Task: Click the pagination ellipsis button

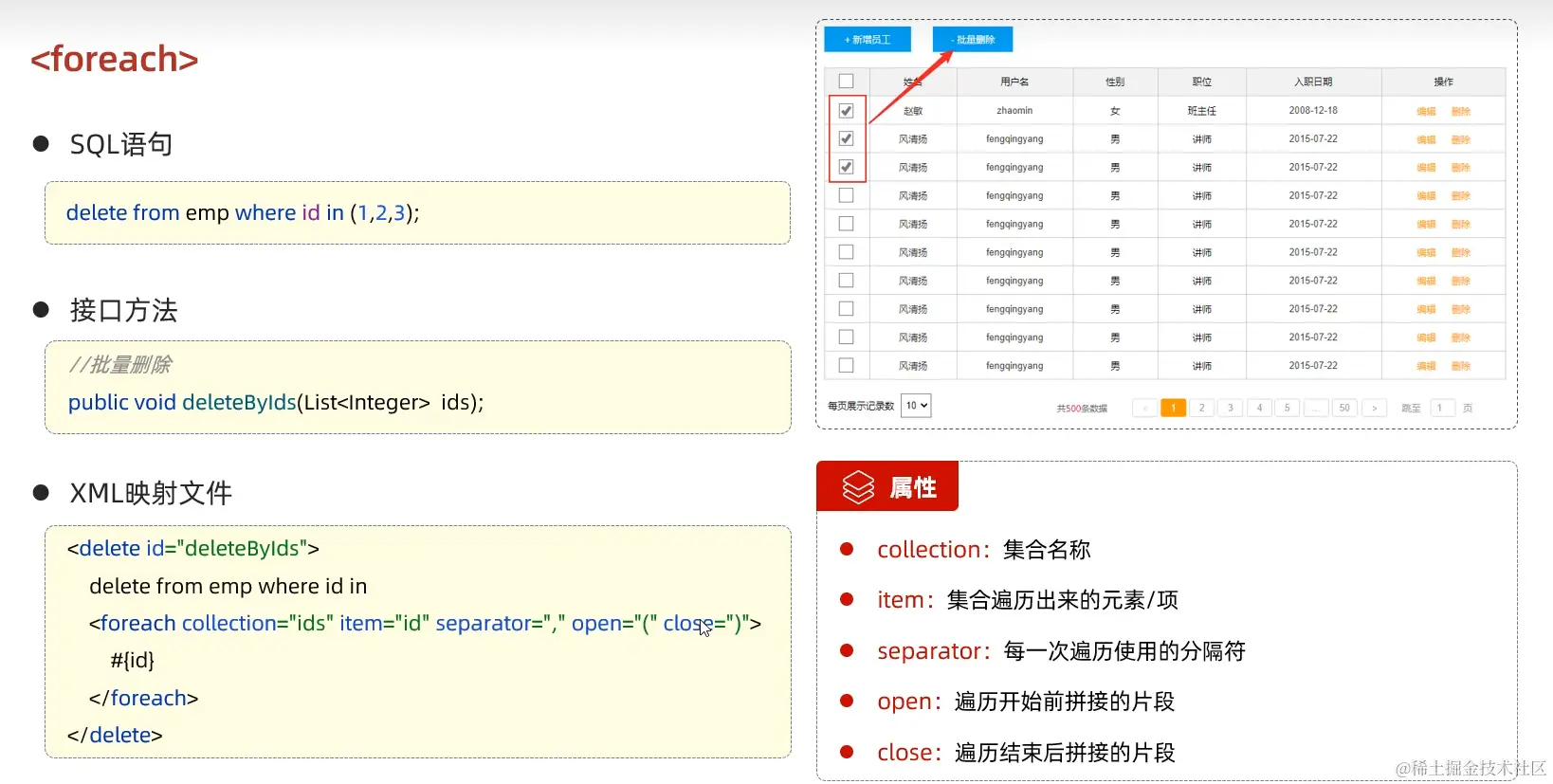Action: pos(1316,408)
